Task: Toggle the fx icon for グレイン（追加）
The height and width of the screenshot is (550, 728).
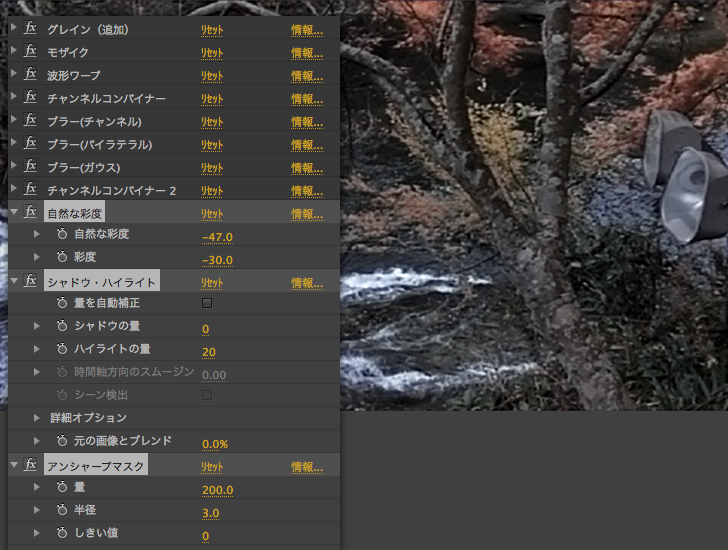Action: tap(31, 29)
